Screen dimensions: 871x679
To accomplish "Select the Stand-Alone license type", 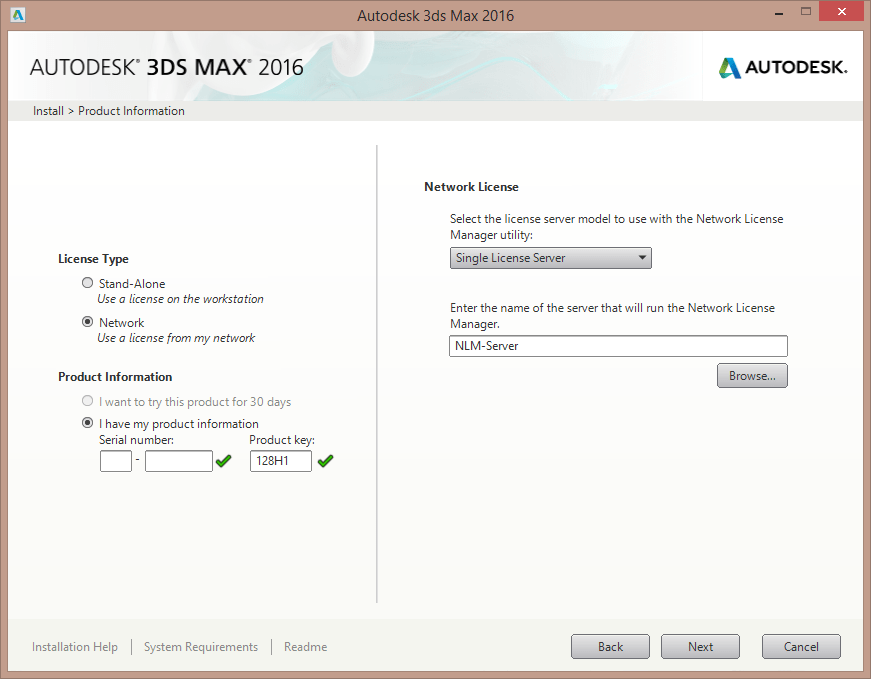I will pyautogui.click(x=88, y=284).
